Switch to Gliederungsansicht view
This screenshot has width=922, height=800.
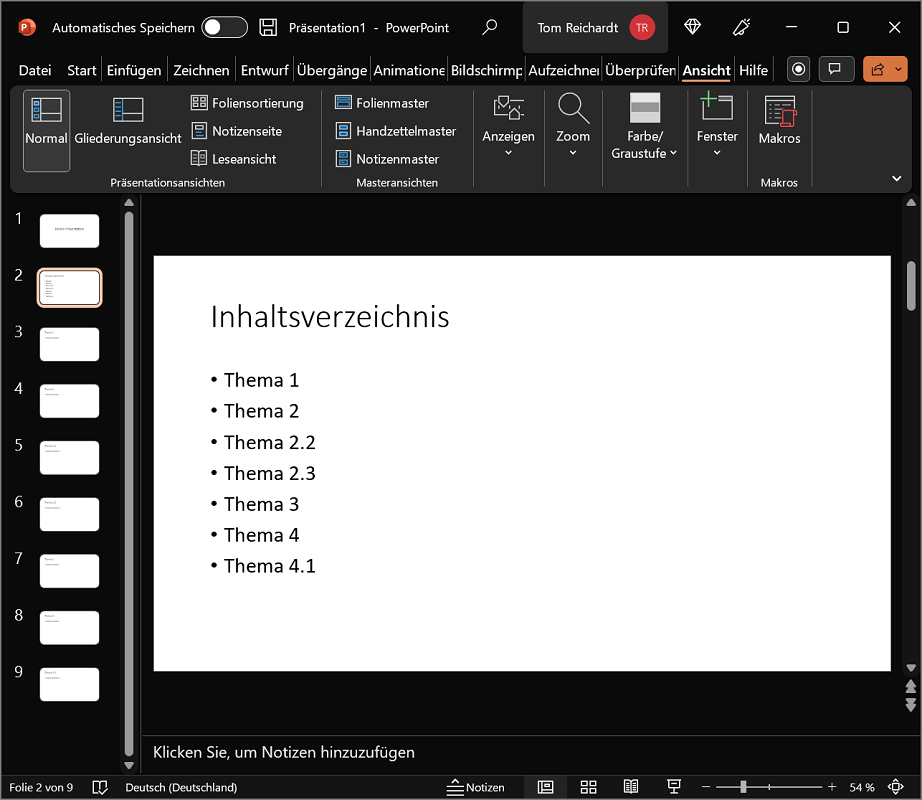pos(128,120)
